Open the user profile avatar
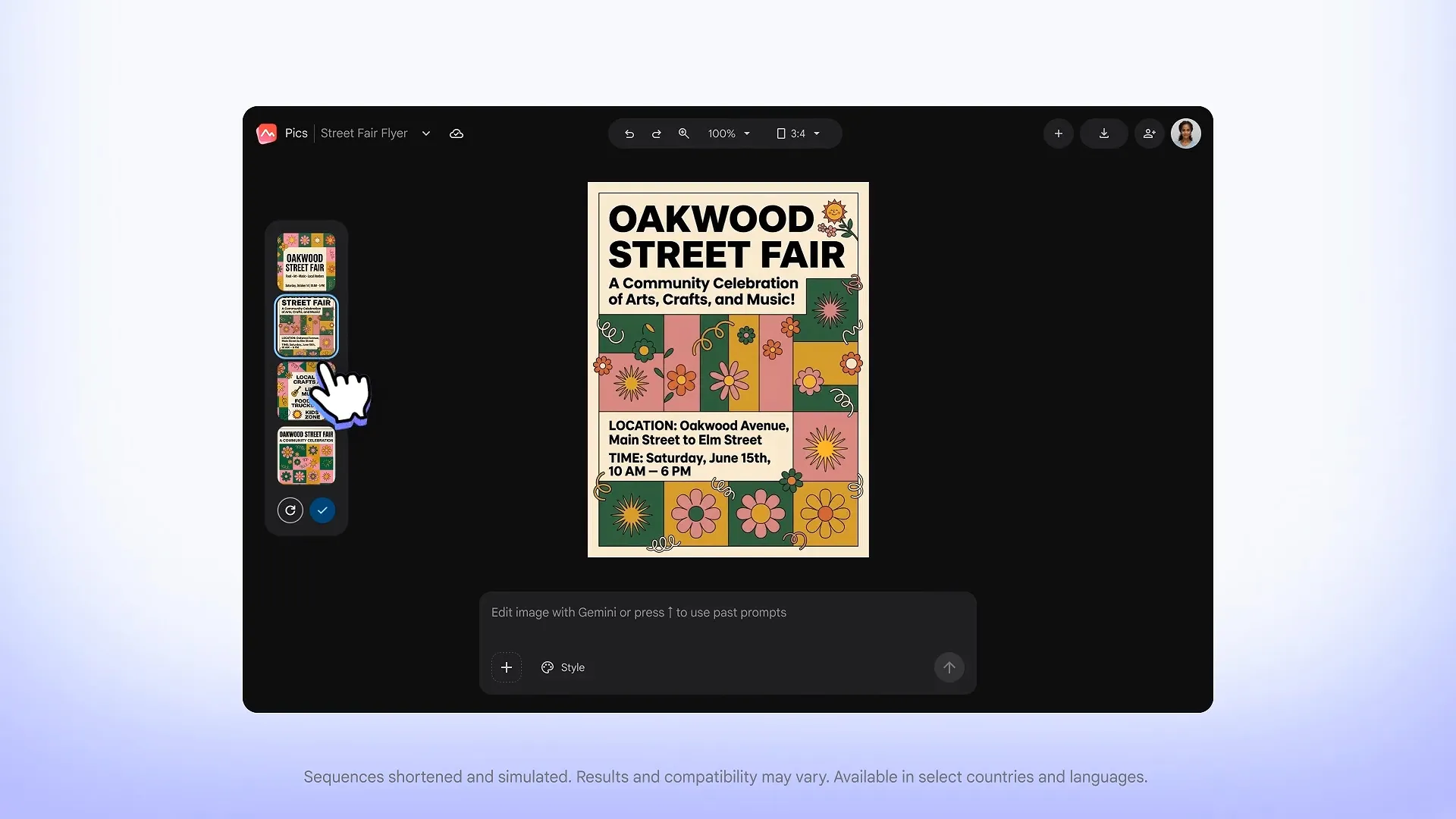 coord(1186,133)
